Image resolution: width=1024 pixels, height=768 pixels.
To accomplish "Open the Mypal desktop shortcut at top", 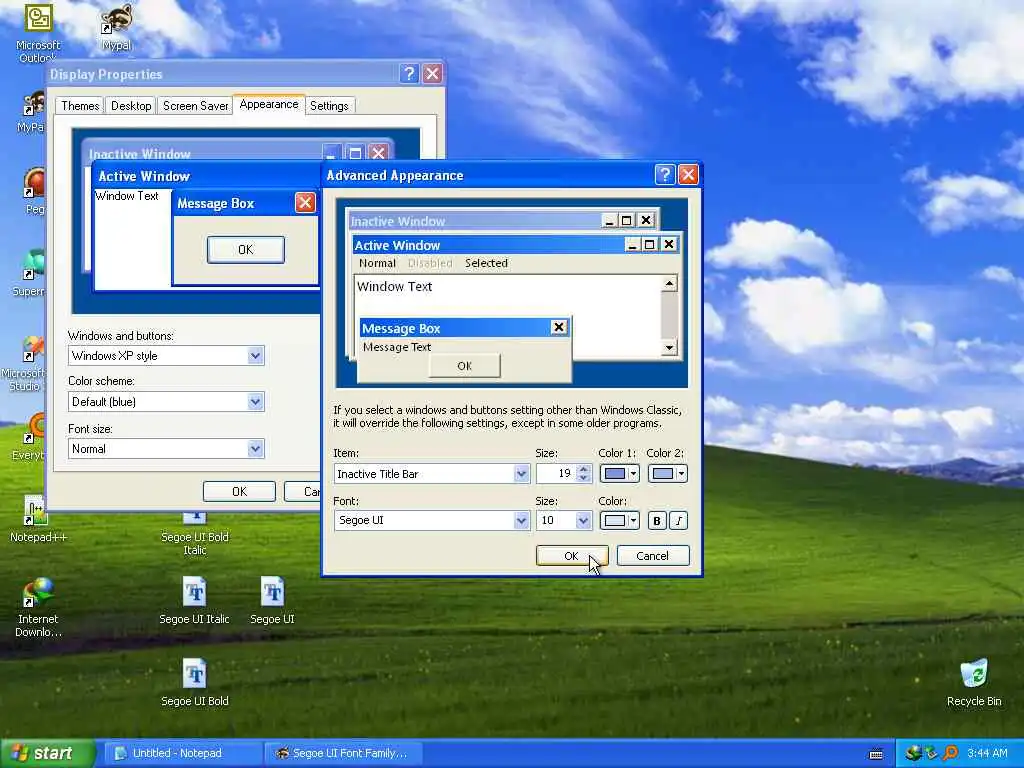I will point(117,27).
